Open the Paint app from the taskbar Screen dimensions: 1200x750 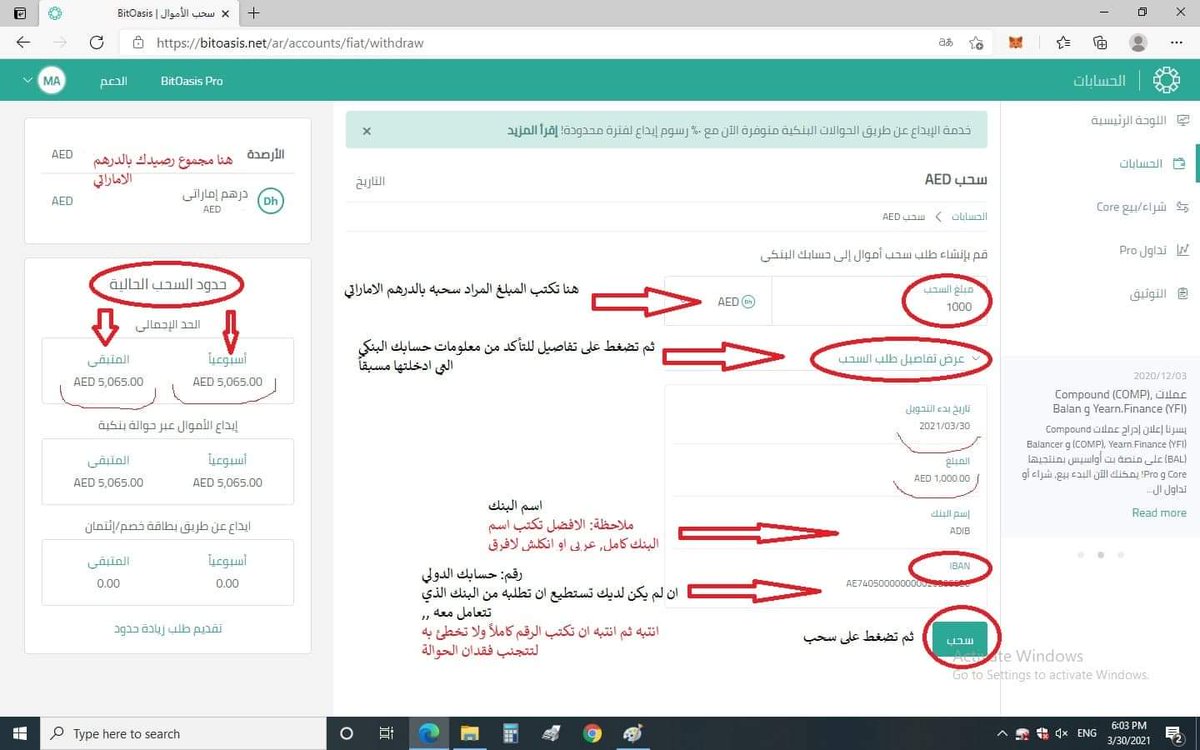pos(633,733)
